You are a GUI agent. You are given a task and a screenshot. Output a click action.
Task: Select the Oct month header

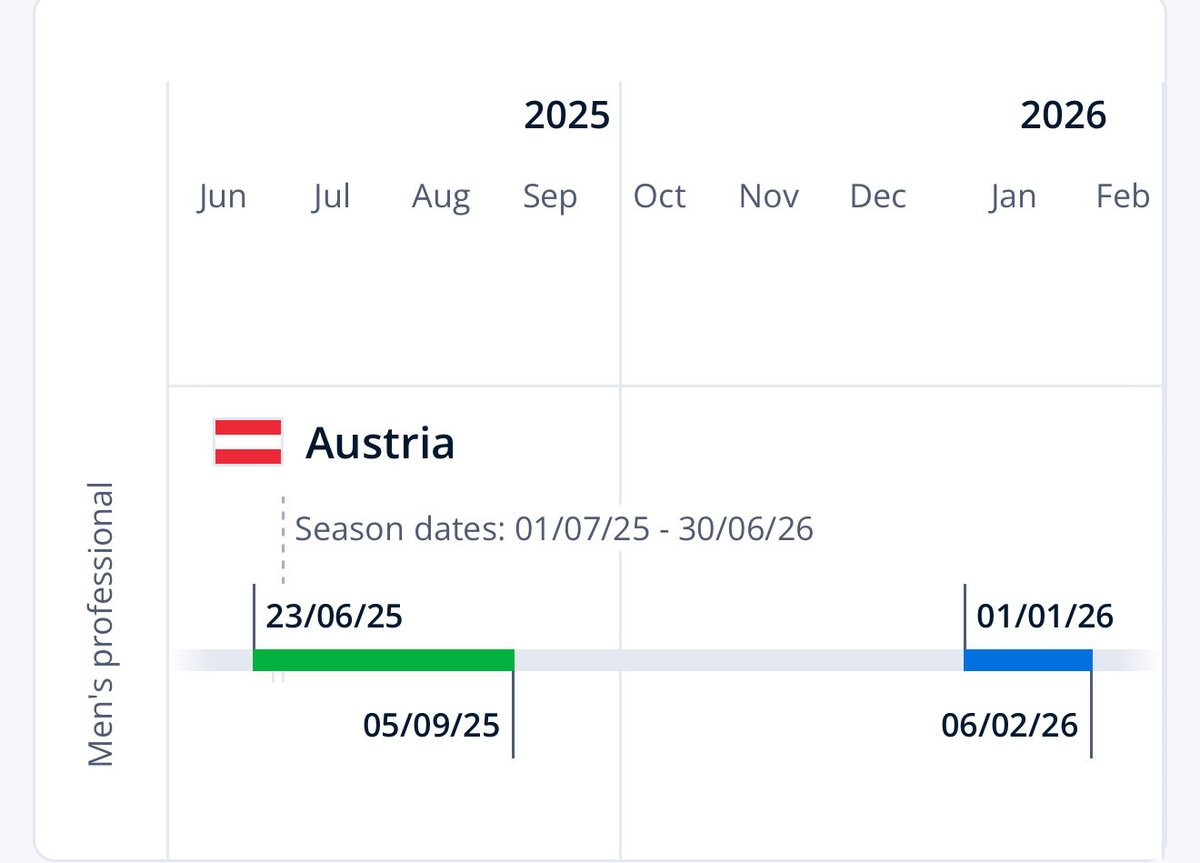click(x=660, y=197)
